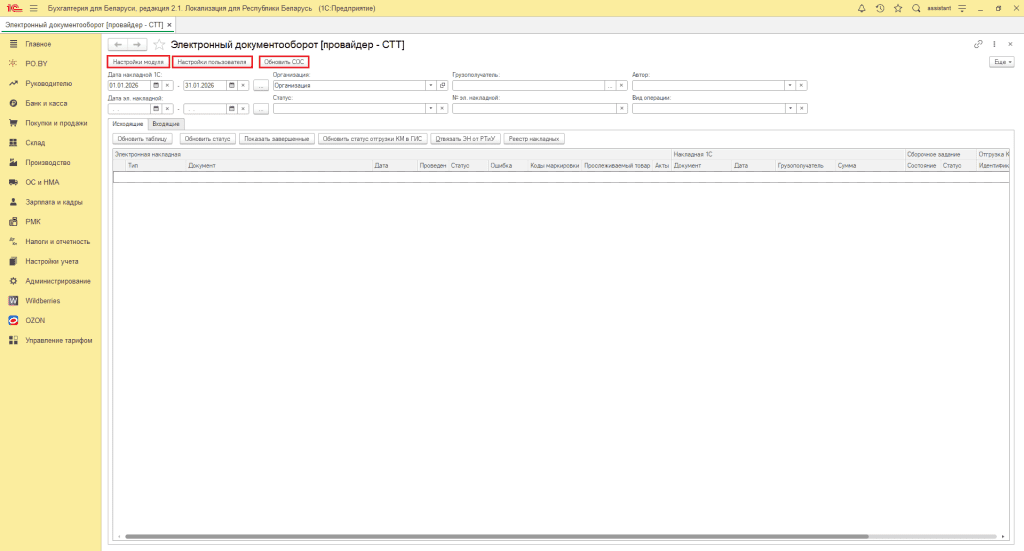Image resolution: width=1024 pixels, height=551 pixels.
Task: Click the Грузополучатель input field
Action: (527, 86)
